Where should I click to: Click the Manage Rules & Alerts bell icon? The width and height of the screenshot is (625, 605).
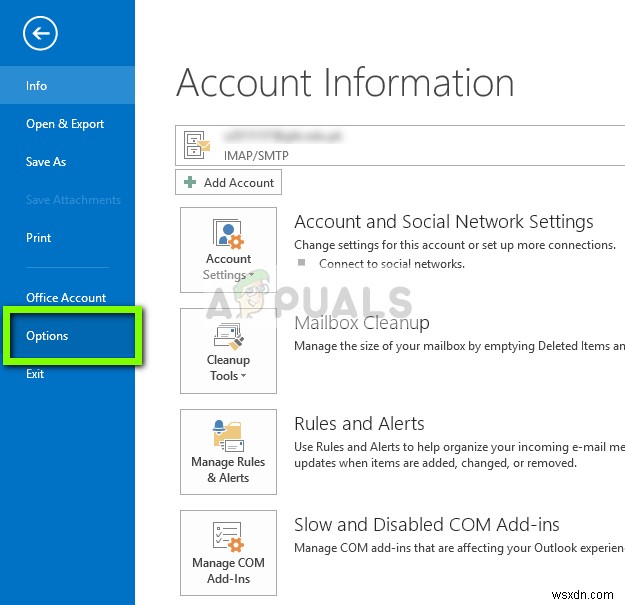pyautogui.click(x=228, y=436)
